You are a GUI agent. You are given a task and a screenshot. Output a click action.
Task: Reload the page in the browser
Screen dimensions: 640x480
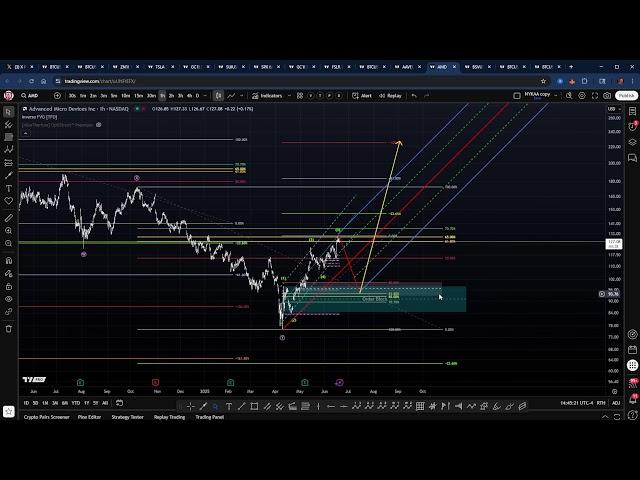pyautogui.click(x=31, y=81)
